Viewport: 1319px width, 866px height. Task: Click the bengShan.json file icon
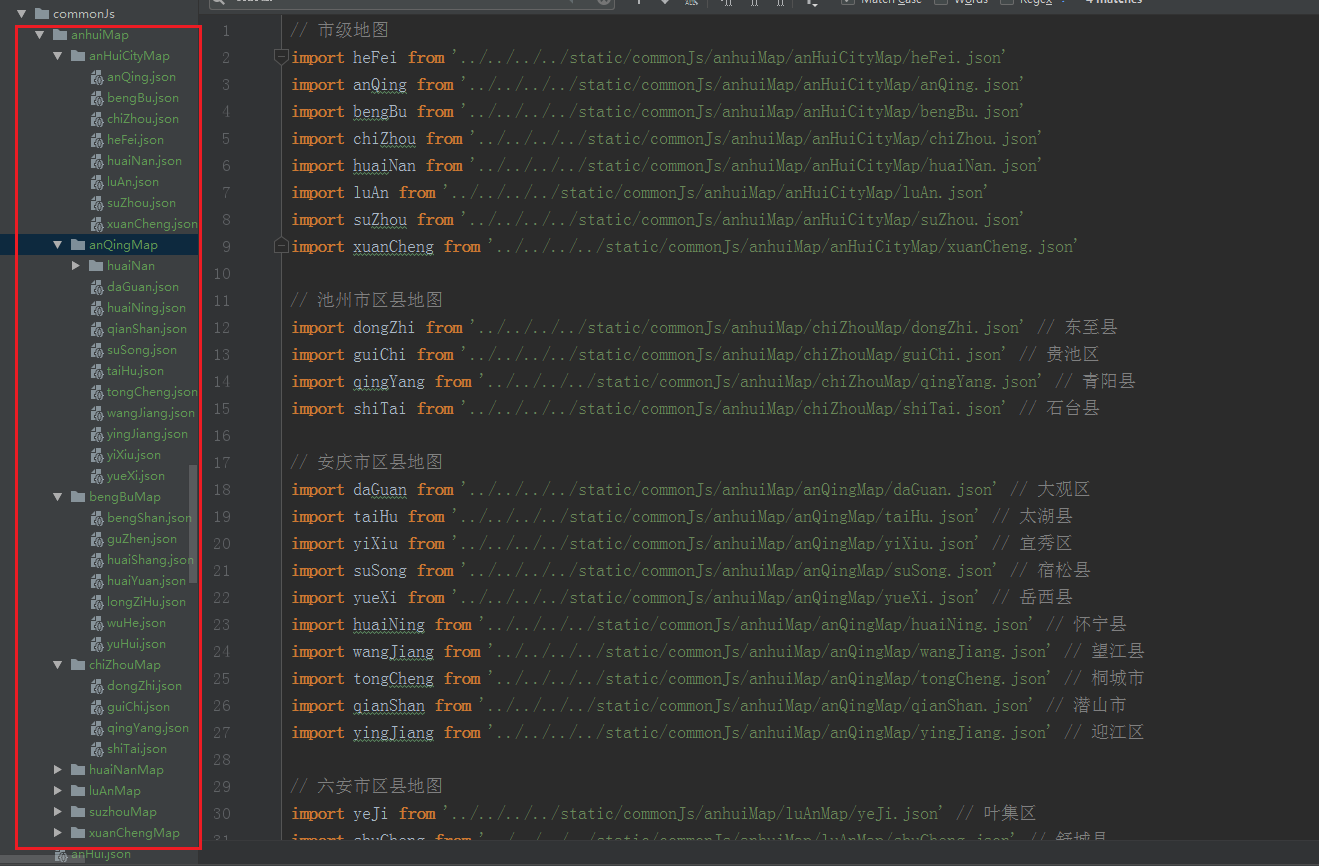[x=97, y=518]
